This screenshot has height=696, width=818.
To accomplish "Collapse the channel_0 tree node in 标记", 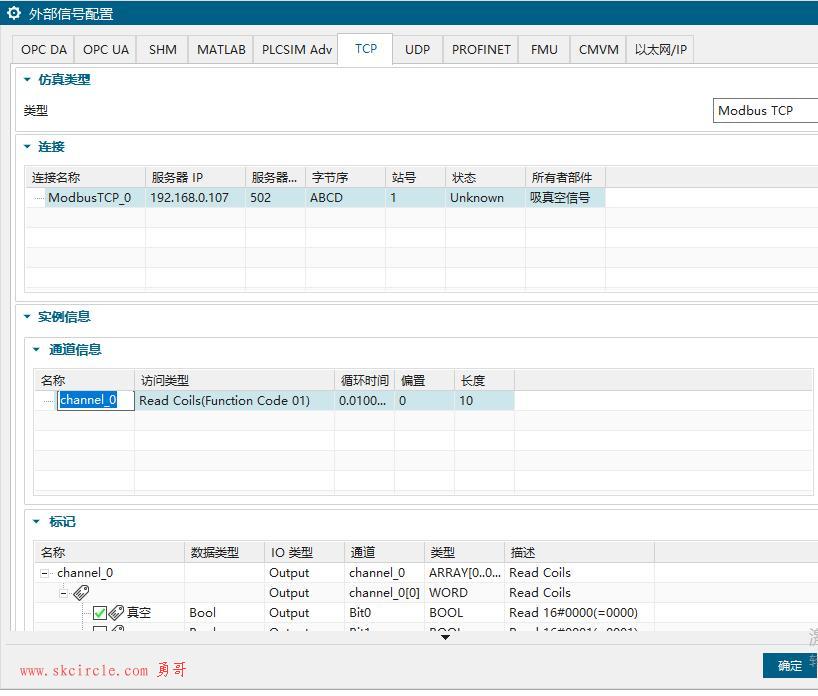I will pyautogui.click(x=45, y=573).
